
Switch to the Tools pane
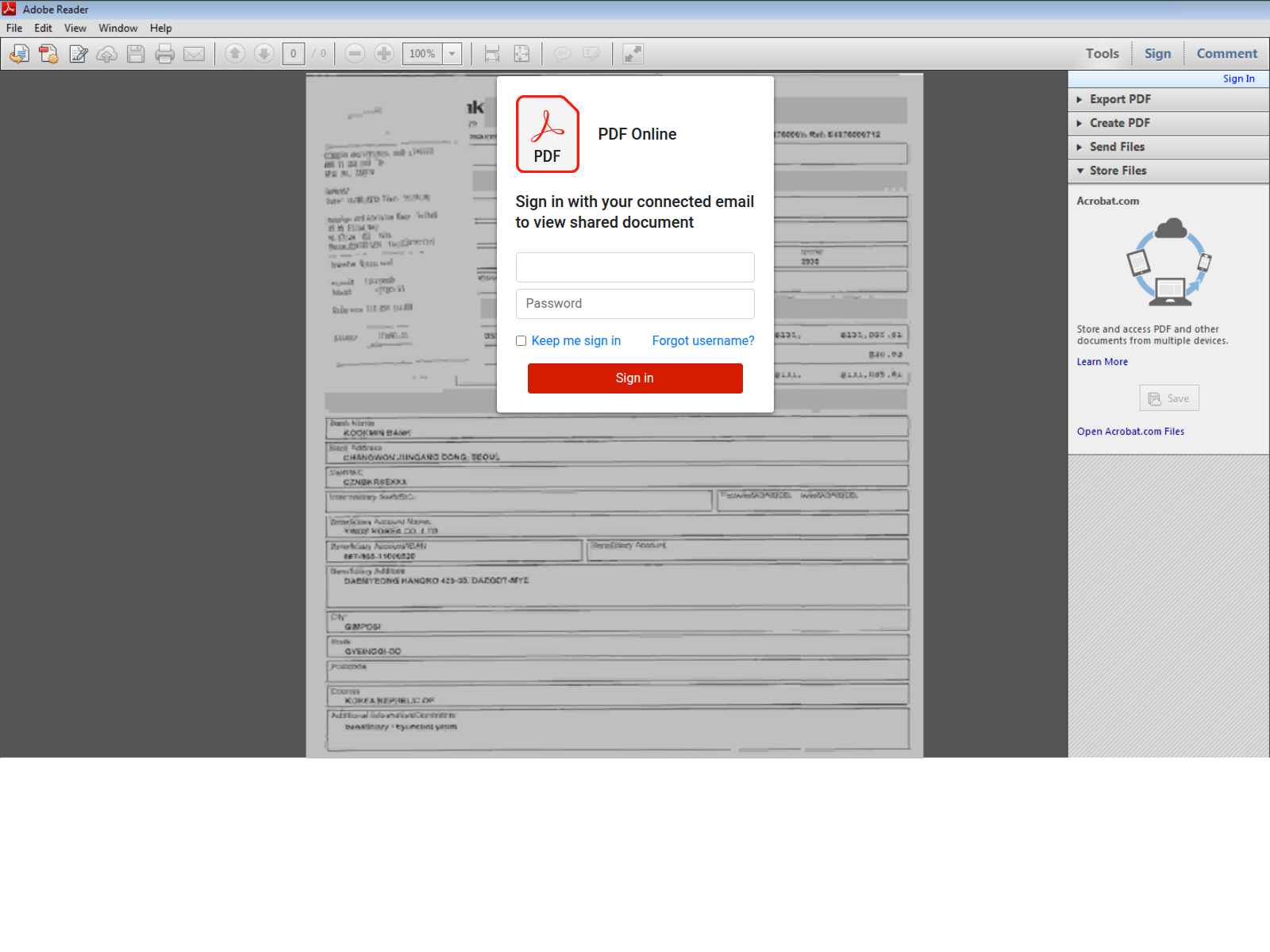click(1102, 53)
